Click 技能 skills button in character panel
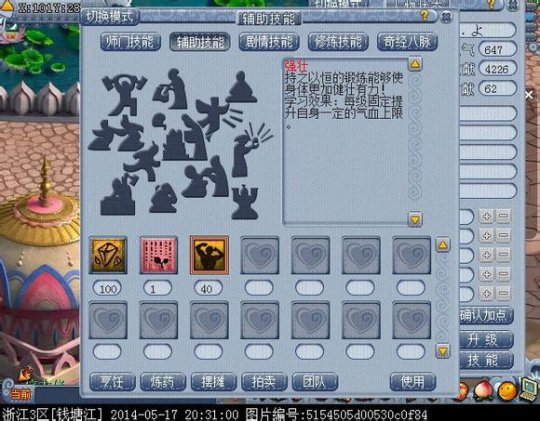This screenshot has width=540, height=421. [486, 360]
